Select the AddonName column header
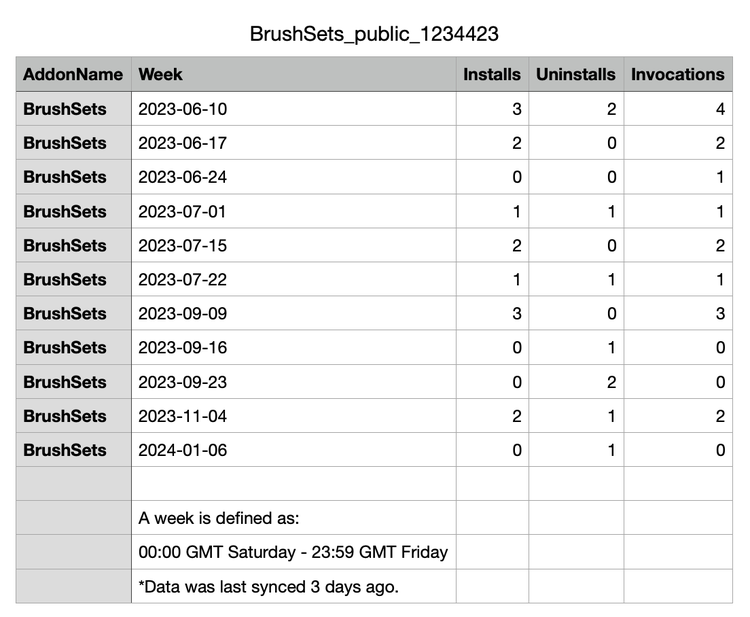Viewport: 750px width, 617px height. pos(73,74)
